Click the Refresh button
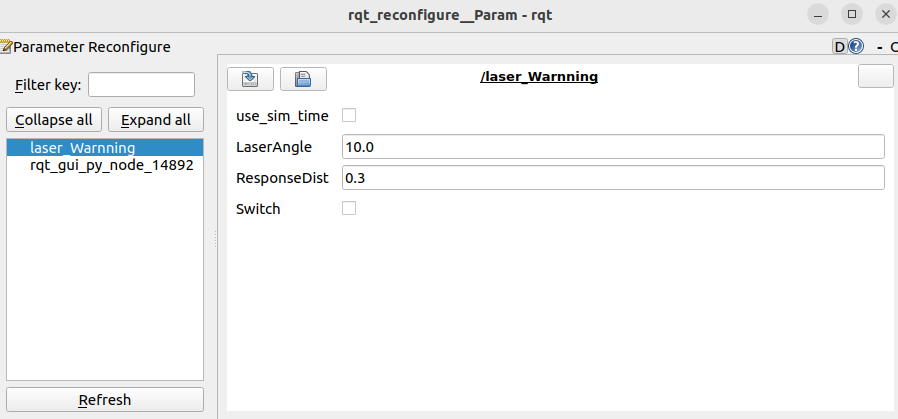Viewport: 898px width, 419px height. pyautogui.click(x=105, y=400)
